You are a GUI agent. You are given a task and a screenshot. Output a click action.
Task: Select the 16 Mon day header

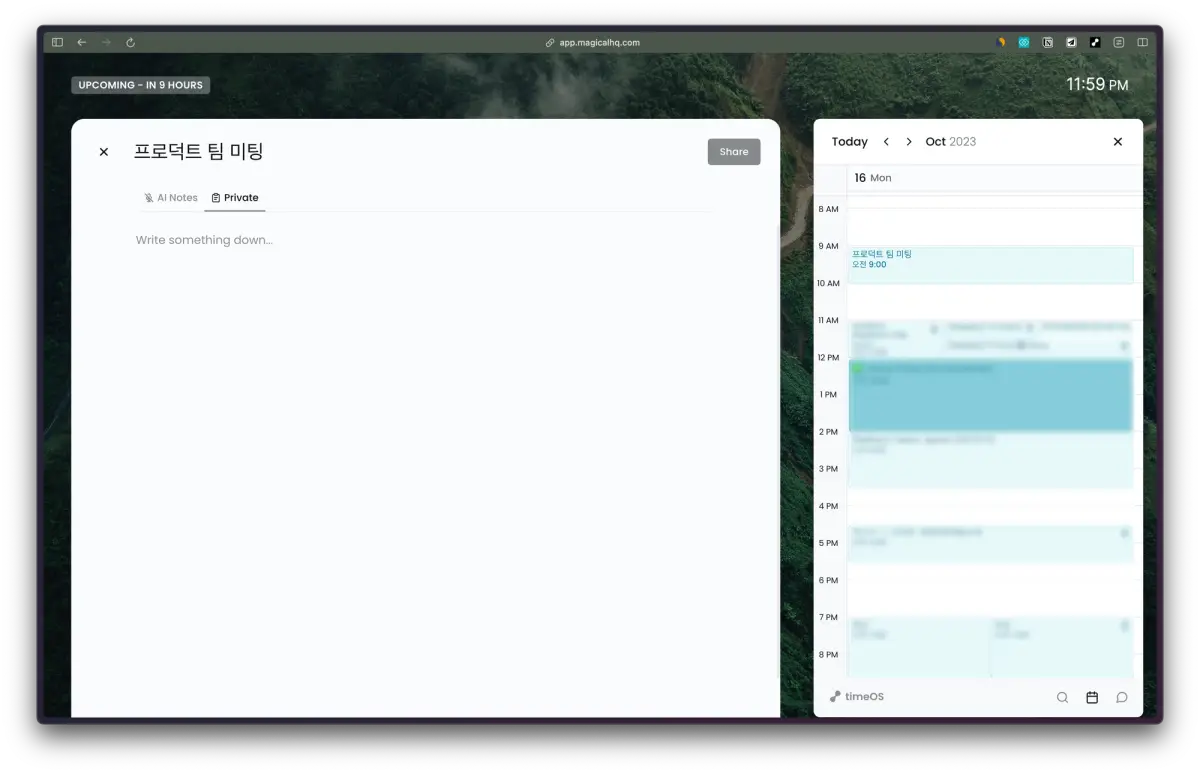click(872, 178)
